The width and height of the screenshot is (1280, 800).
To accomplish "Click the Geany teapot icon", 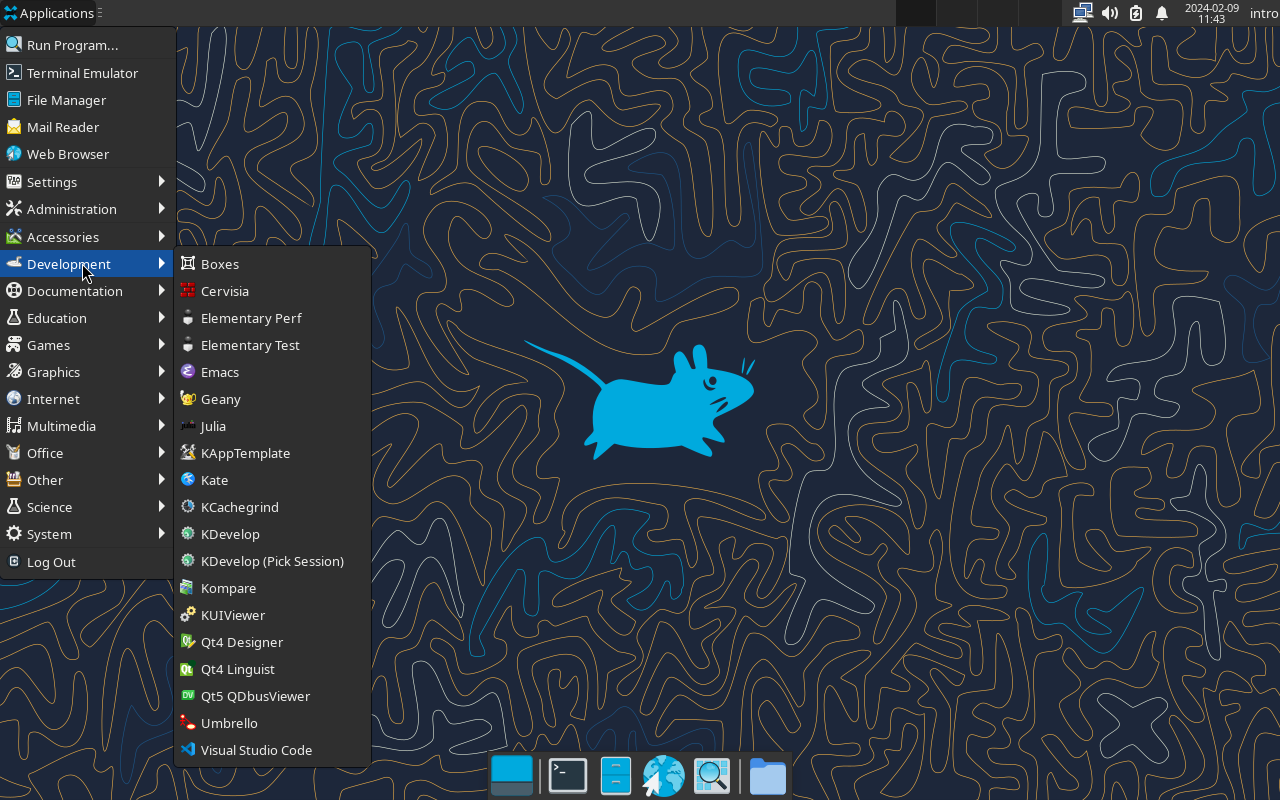I will [x=187, y=398].
